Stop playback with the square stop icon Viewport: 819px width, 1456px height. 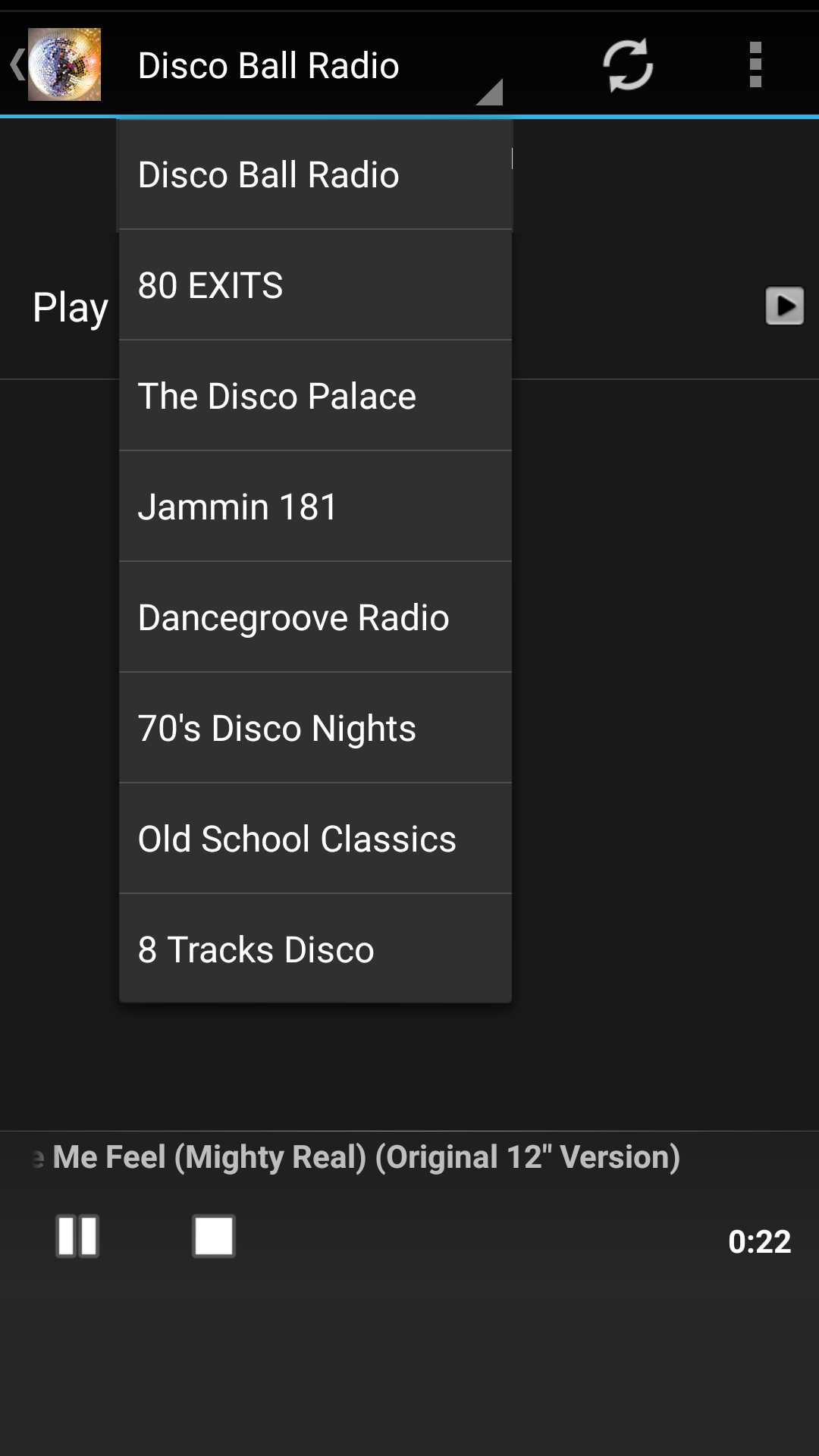[x=213, y=1236]
